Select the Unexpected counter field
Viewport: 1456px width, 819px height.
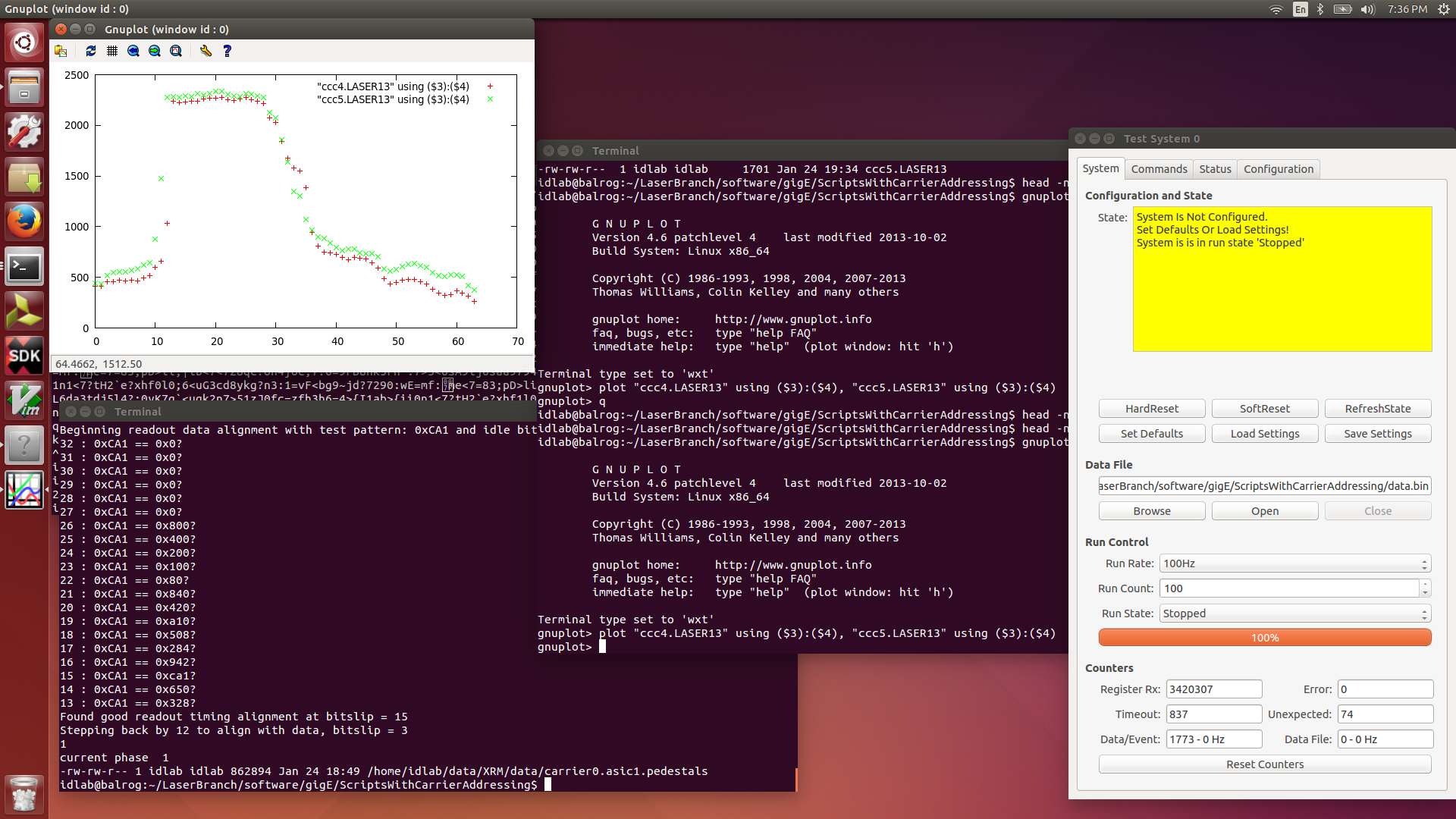[x=1385, y=714]
